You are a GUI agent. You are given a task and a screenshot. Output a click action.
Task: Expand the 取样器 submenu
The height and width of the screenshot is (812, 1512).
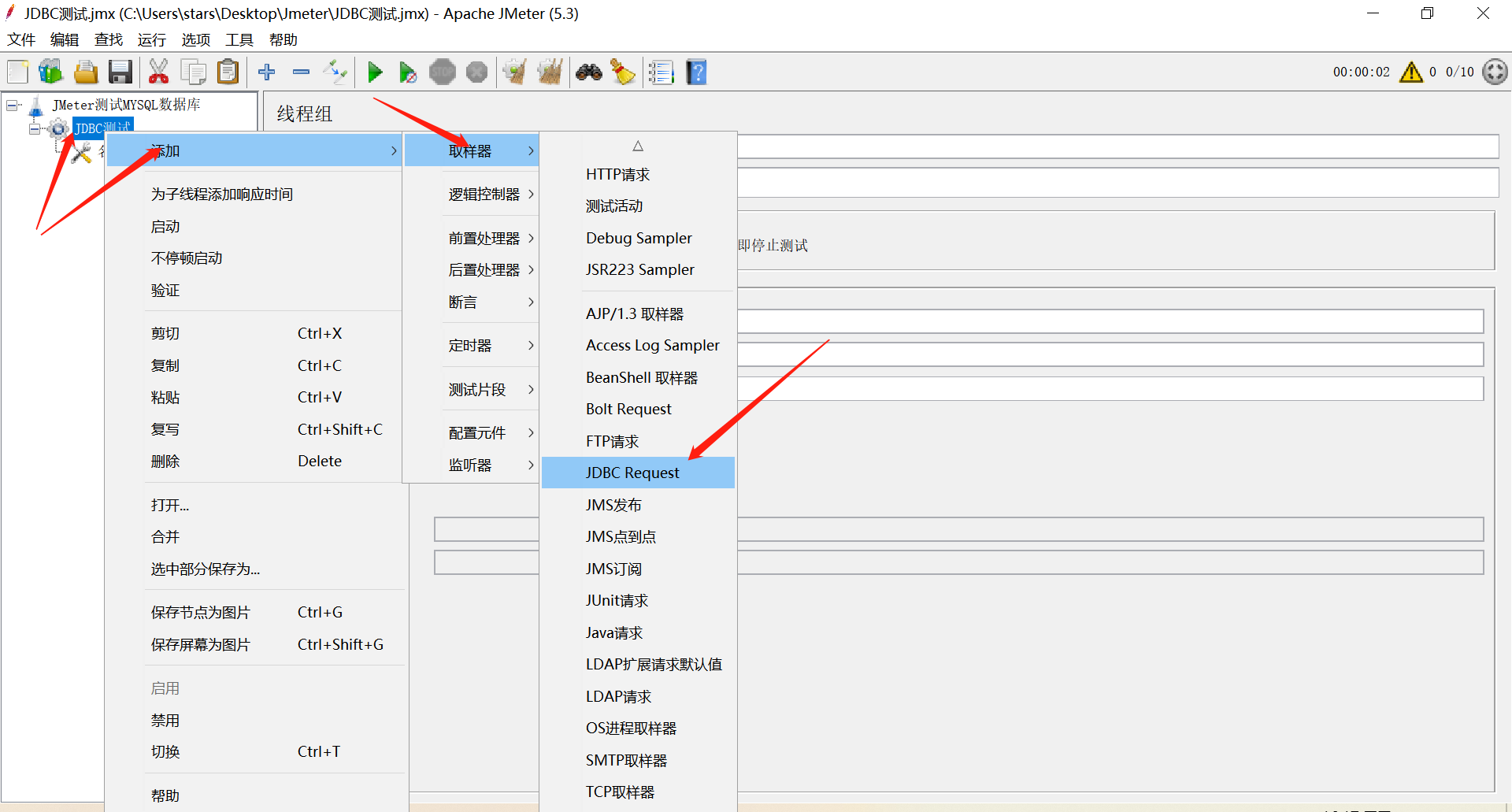tap(471, 150)
